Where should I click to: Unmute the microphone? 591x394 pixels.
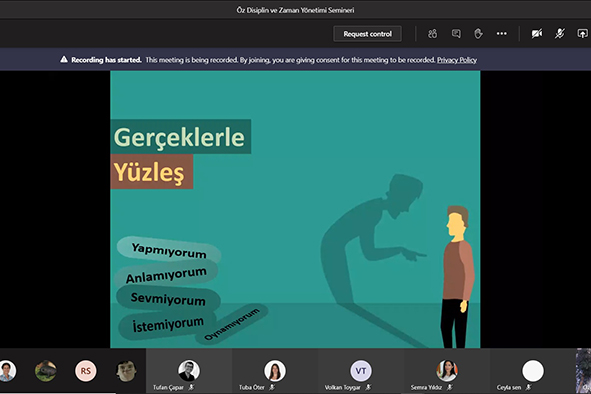pos(560,34)
